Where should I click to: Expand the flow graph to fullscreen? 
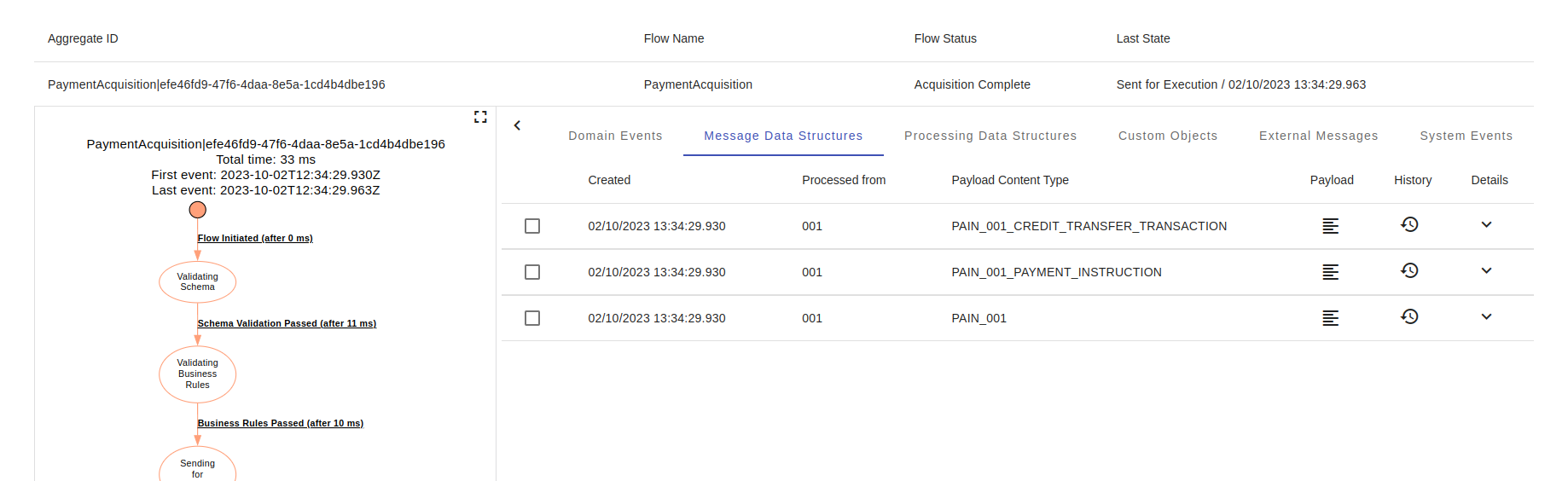click(x=480, y=117)
